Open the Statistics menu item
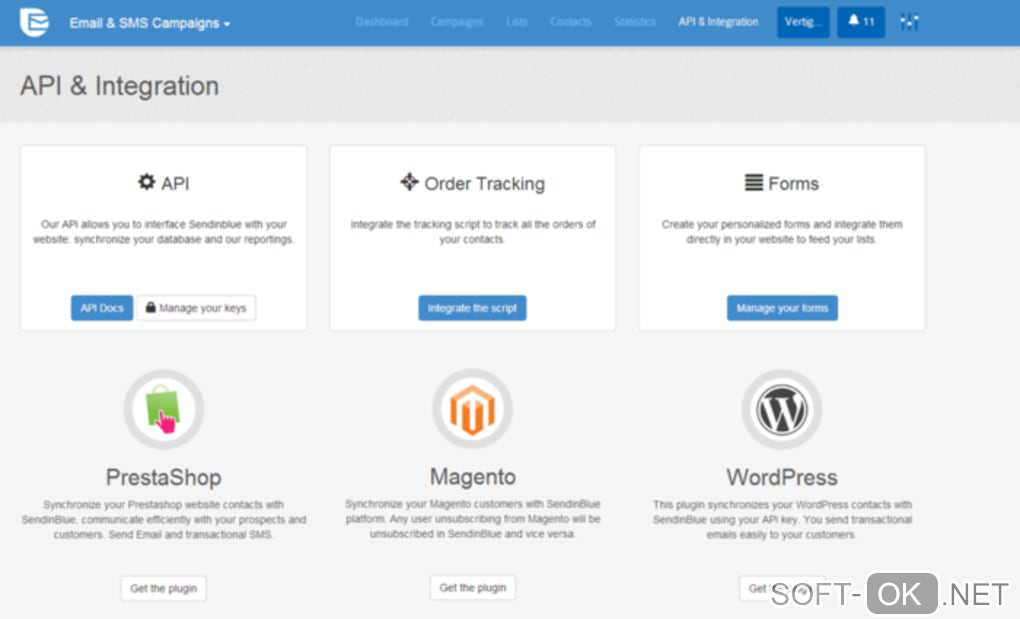 [x=635, y=22]
